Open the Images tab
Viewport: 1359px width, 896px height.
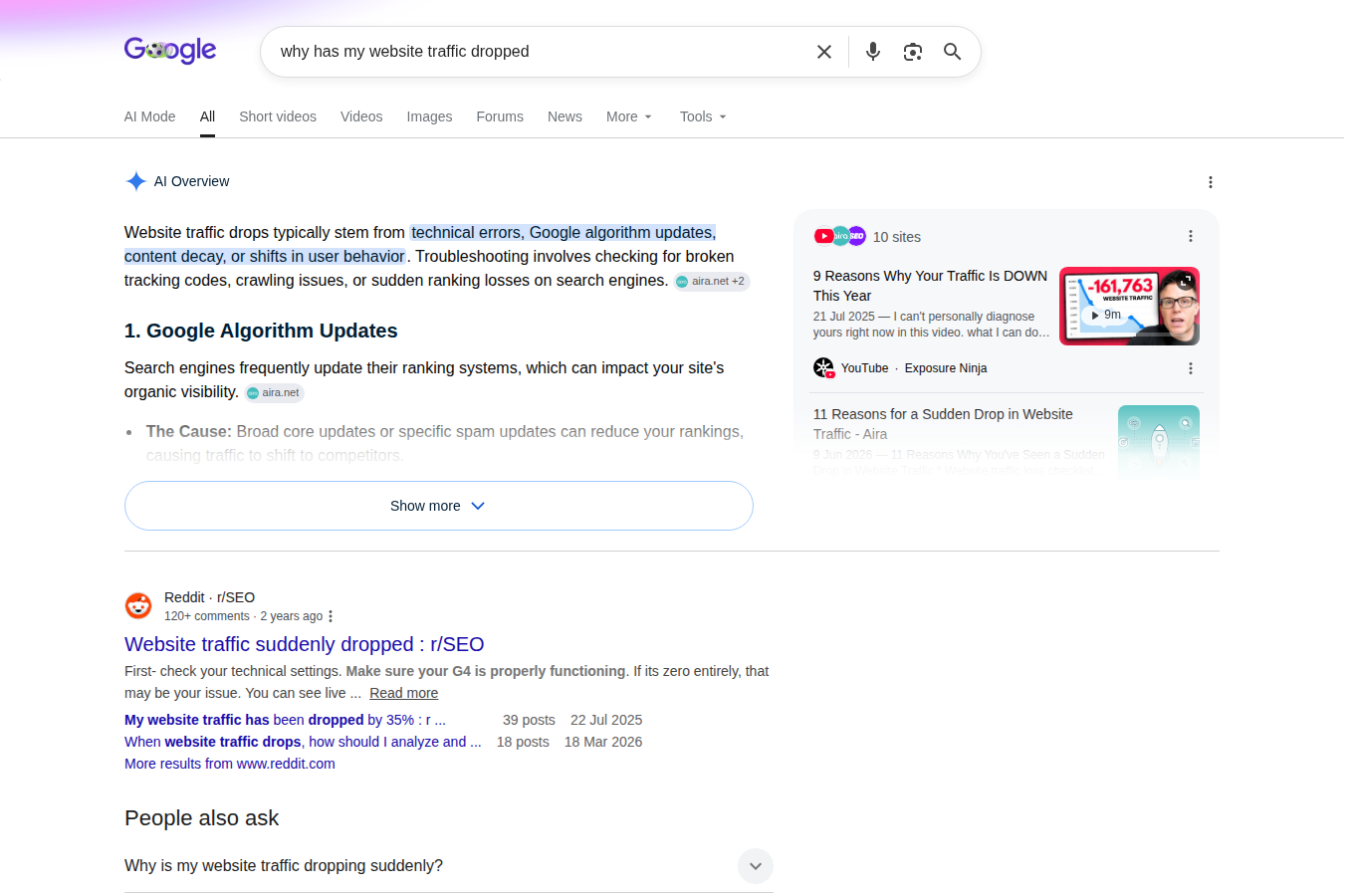429,116
